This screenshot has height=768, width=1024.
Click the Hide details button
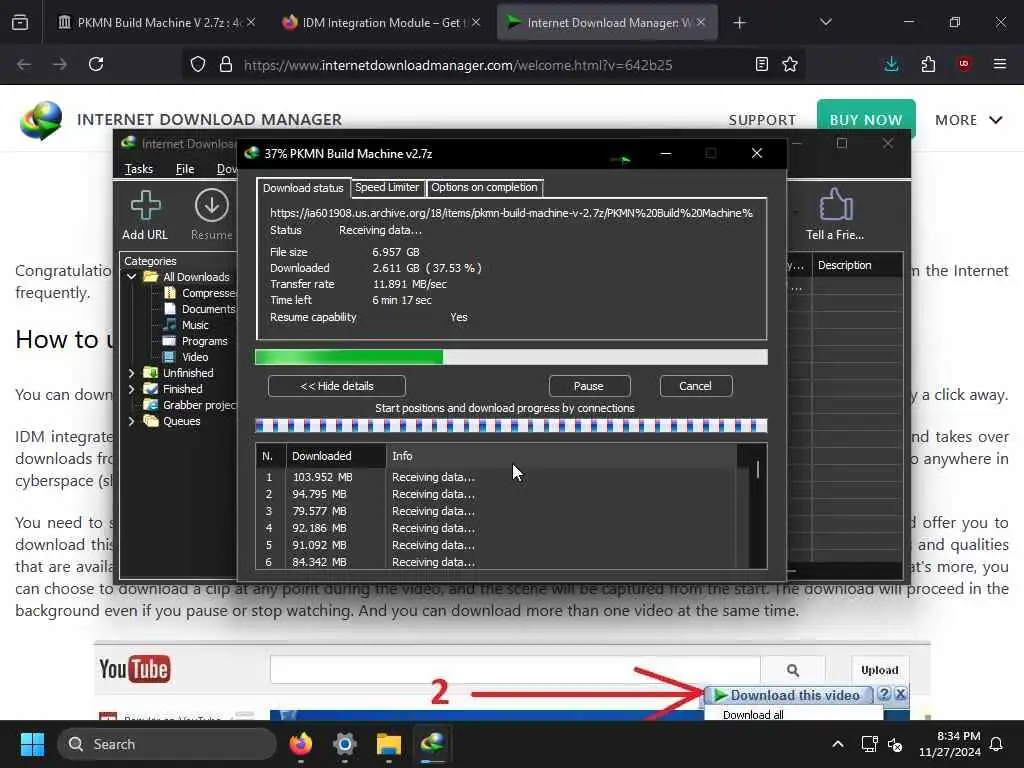(336, 386)
